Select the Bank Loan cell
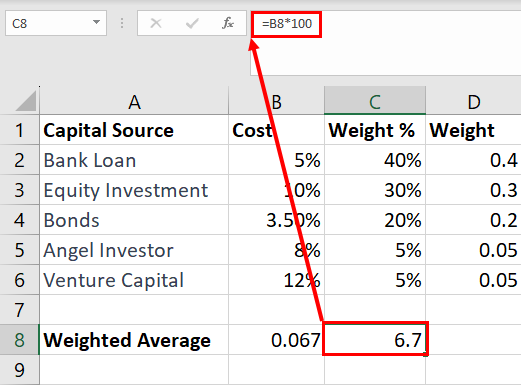Image resolution: width=521 pixels, height=385 pixels. click(134, 160)
